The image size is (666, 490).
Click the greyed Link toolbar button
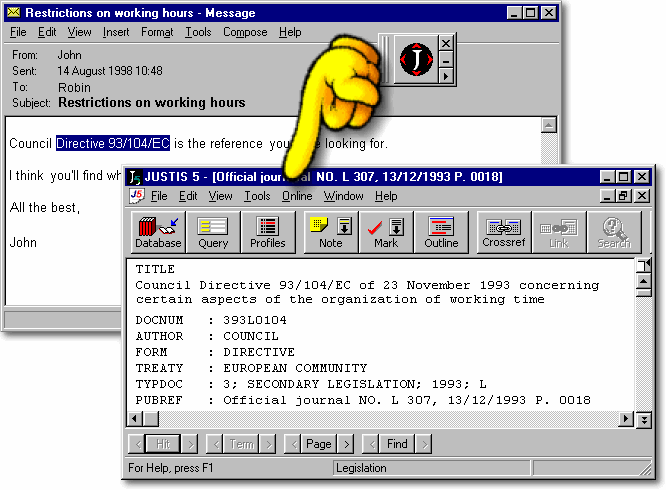pyautogui.click(x=559, y=232)
